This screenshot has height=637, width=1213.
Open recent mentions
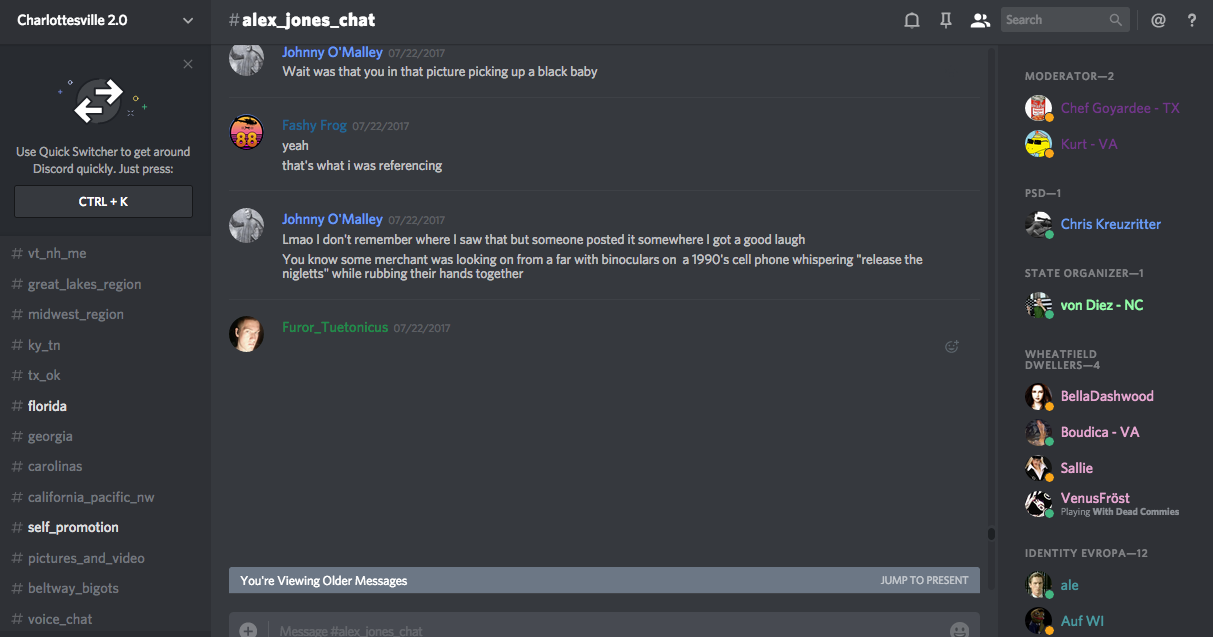point(1158,20)
